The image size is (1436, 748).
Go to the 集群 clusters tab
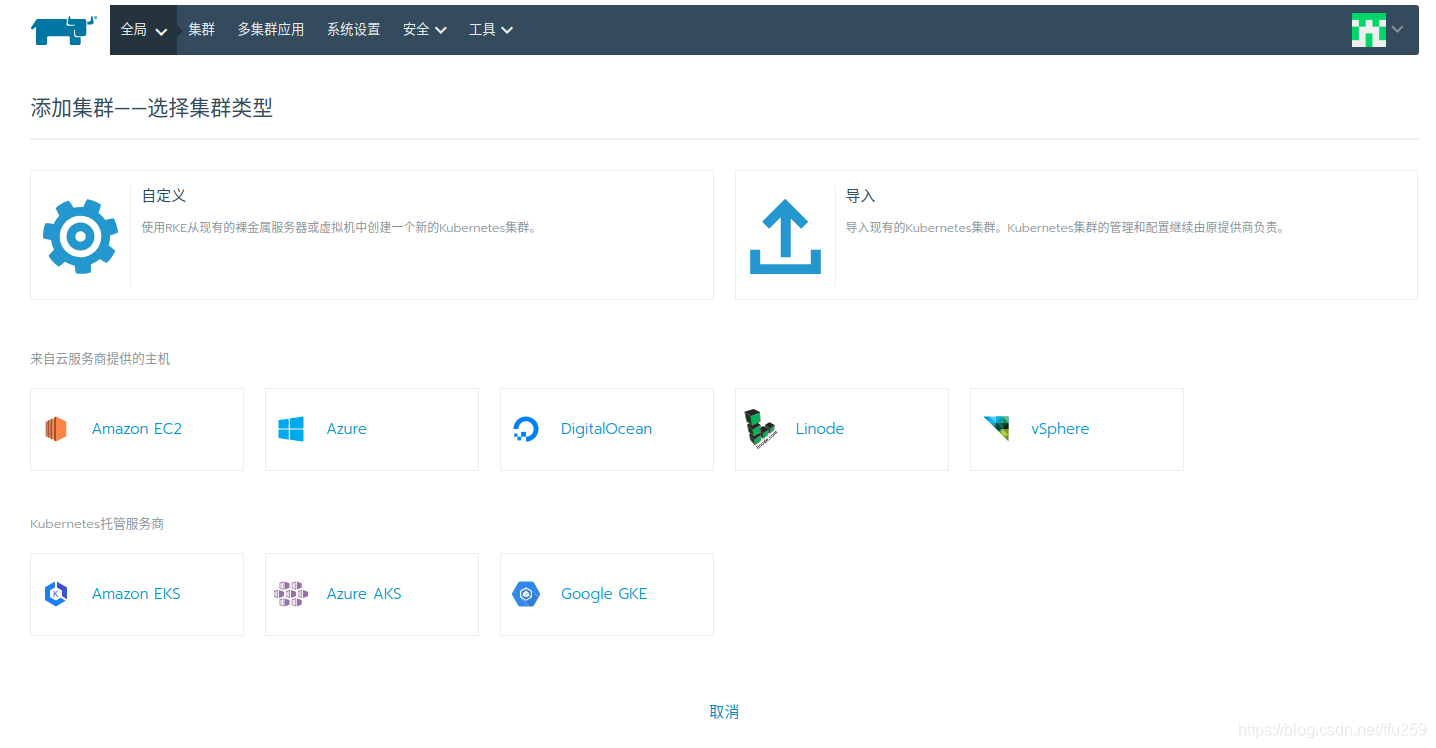pyautogui.click(x=202, y=30)
